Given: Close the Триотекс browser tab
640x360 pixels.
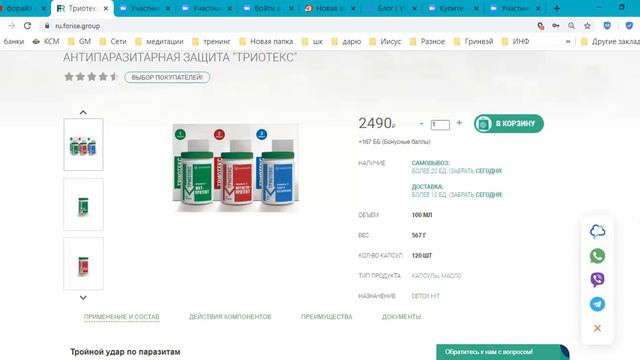Looking at the screenshot, I should click(106, 8).
